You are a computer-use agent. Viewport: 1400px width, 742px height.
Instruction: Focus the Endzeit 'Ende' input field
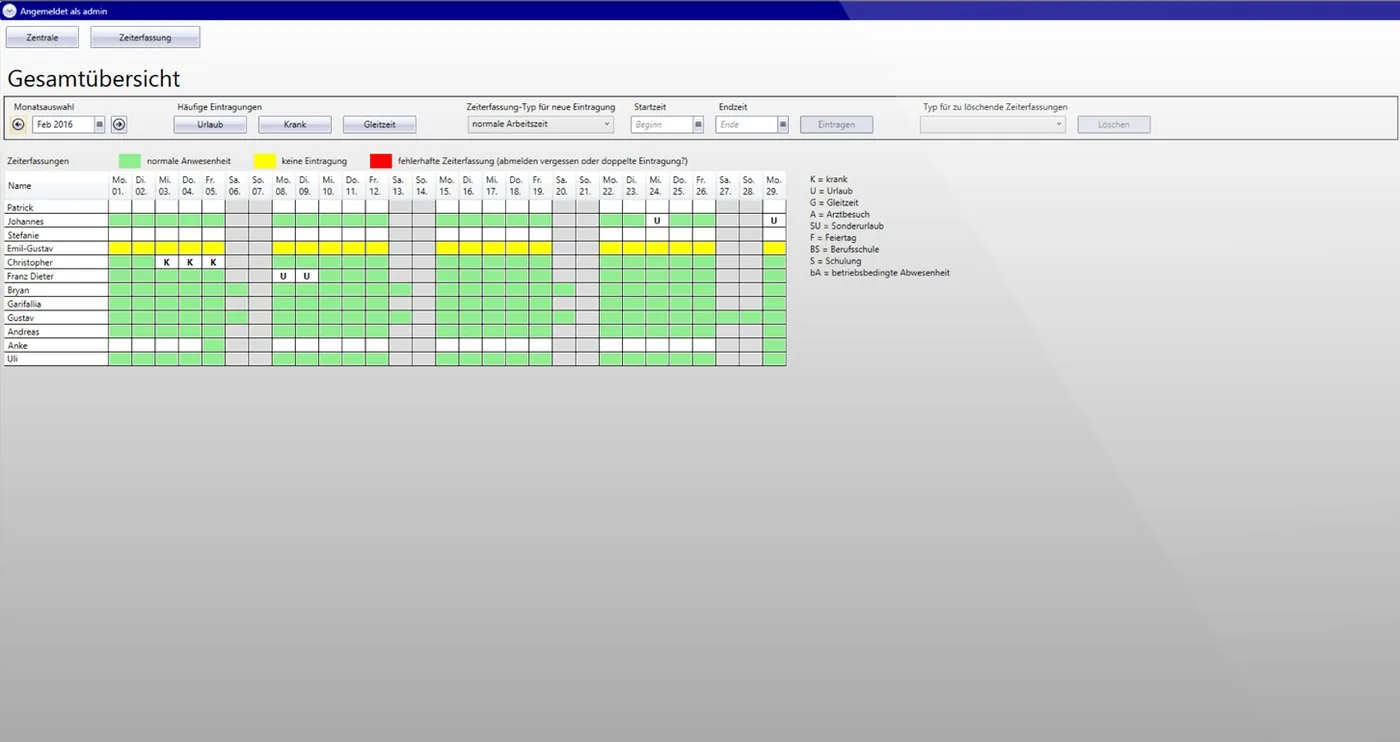tap(747, 125)
